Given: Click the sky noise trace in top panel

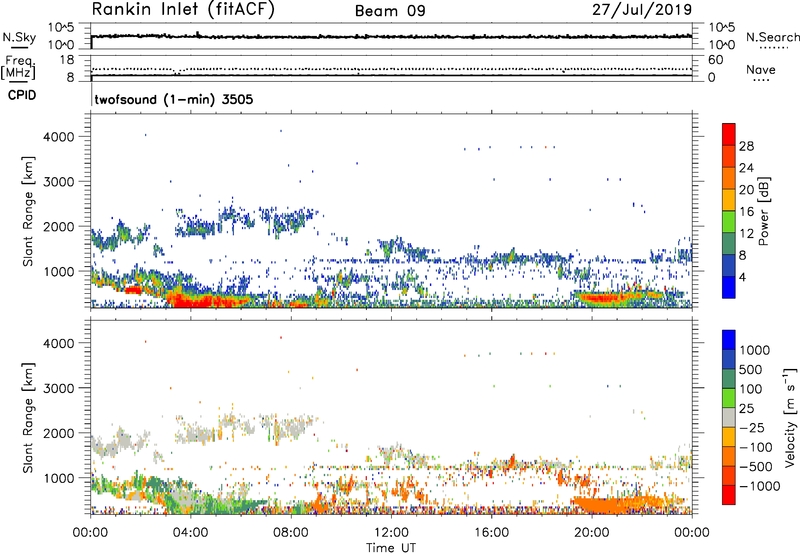Looking at the screenshot, I should point(391,37).
